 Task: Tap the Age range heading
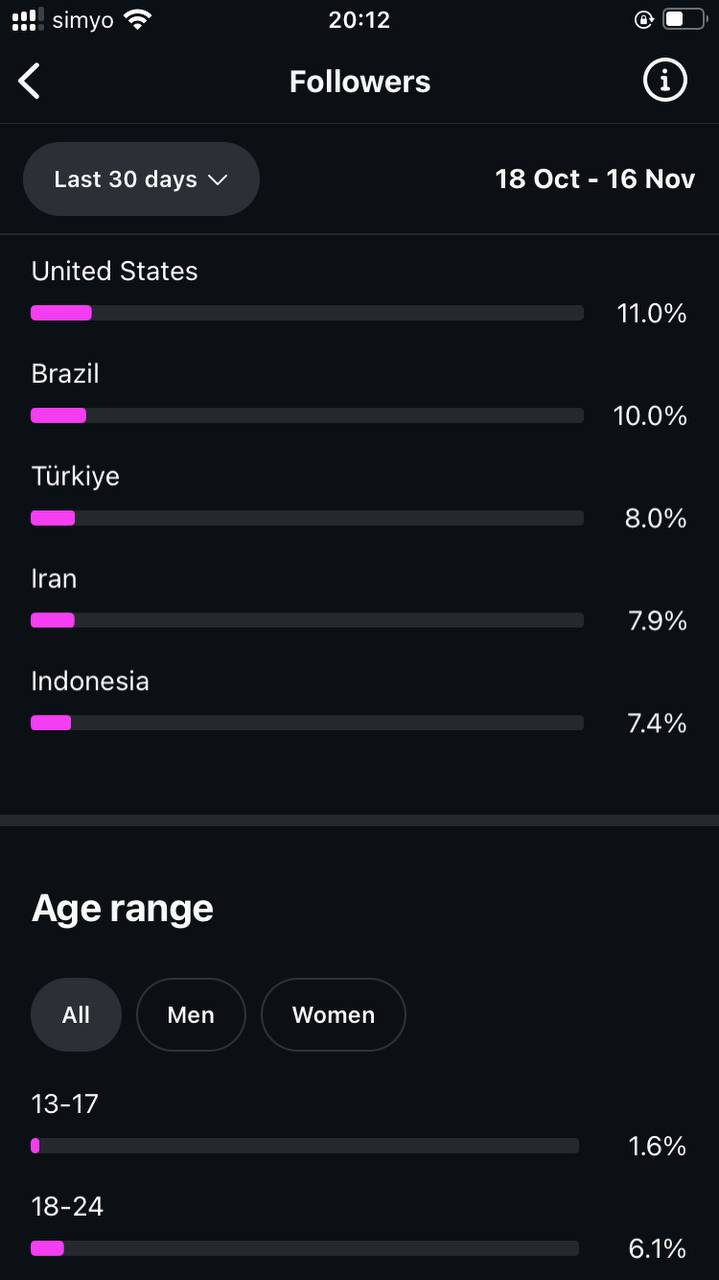click(122, 908)
